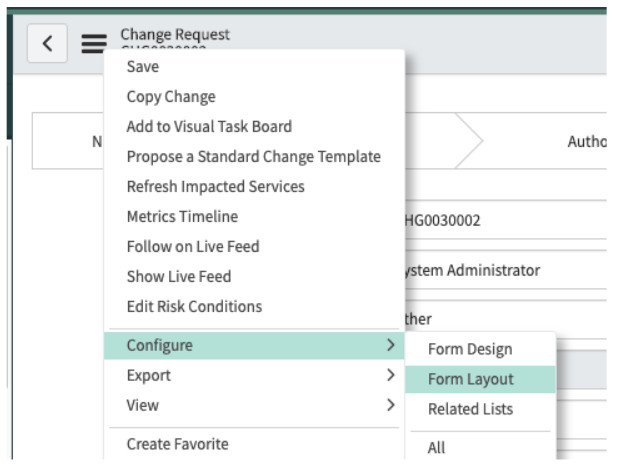Click Refresh Impacted Services
This screenshot has height=471, width=620.
[215, 187]
